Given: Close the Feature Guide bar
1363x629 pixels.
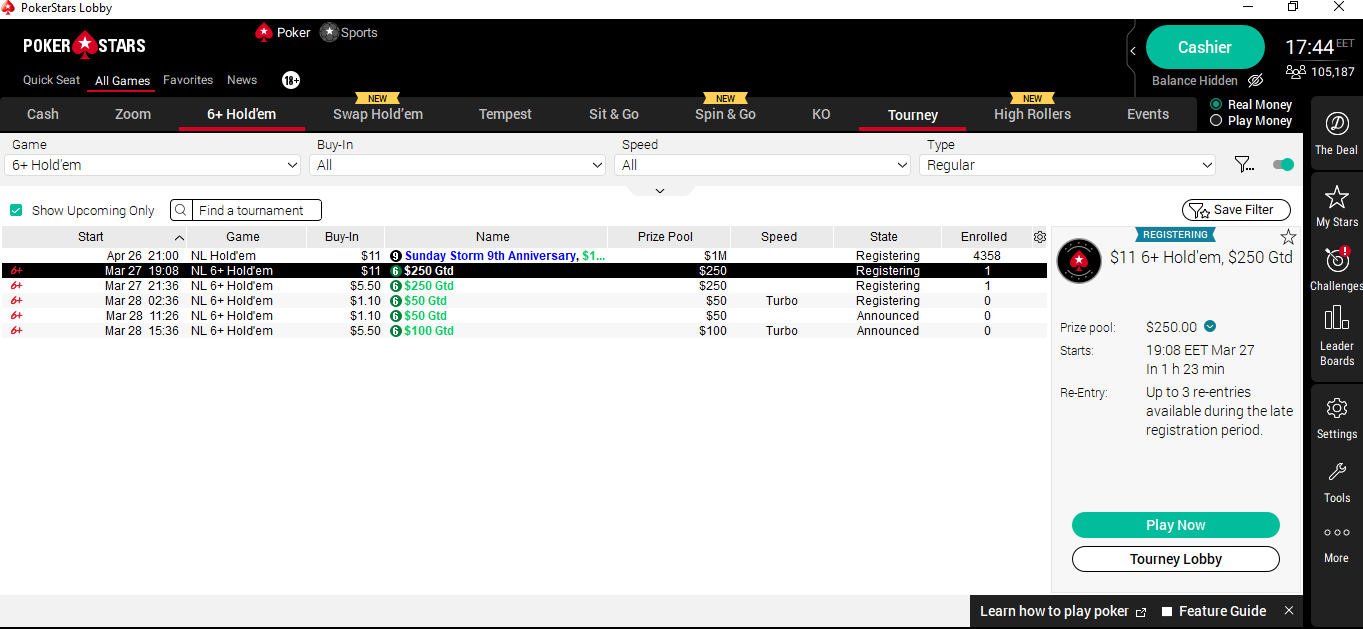Looking at the screenshot, I should point(1289,610).
